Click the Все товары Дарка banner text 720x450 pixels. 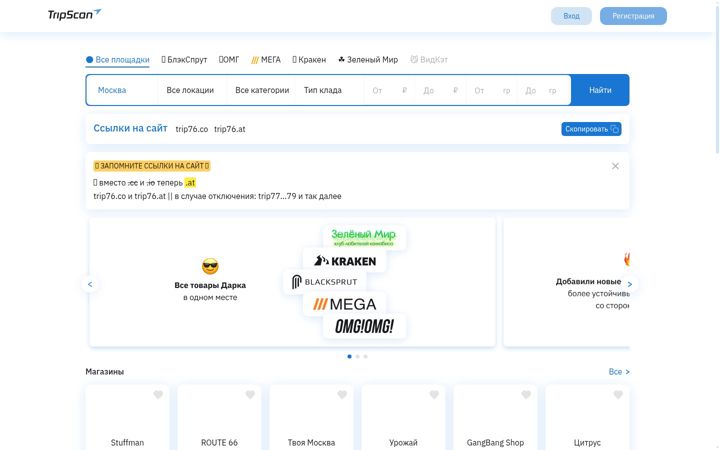[210, 285]
